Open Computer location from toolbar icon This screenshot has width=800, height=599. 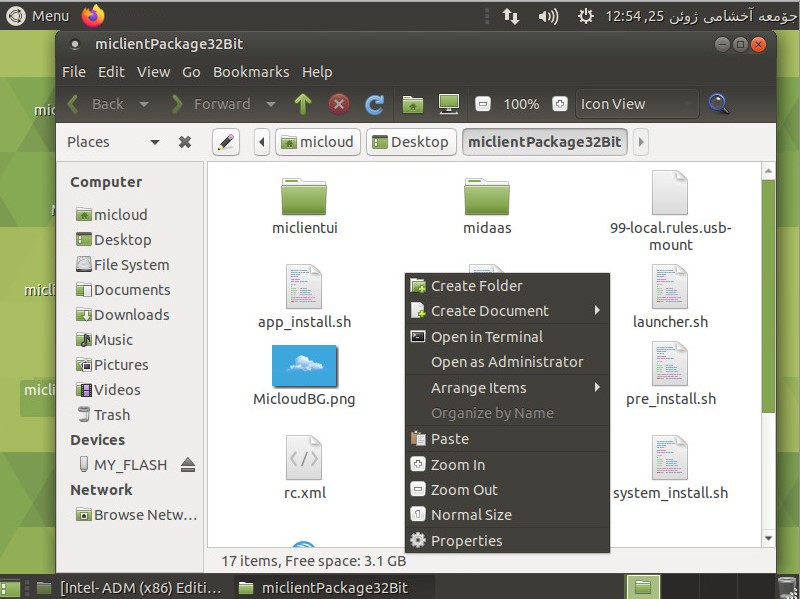pos(448,104)
